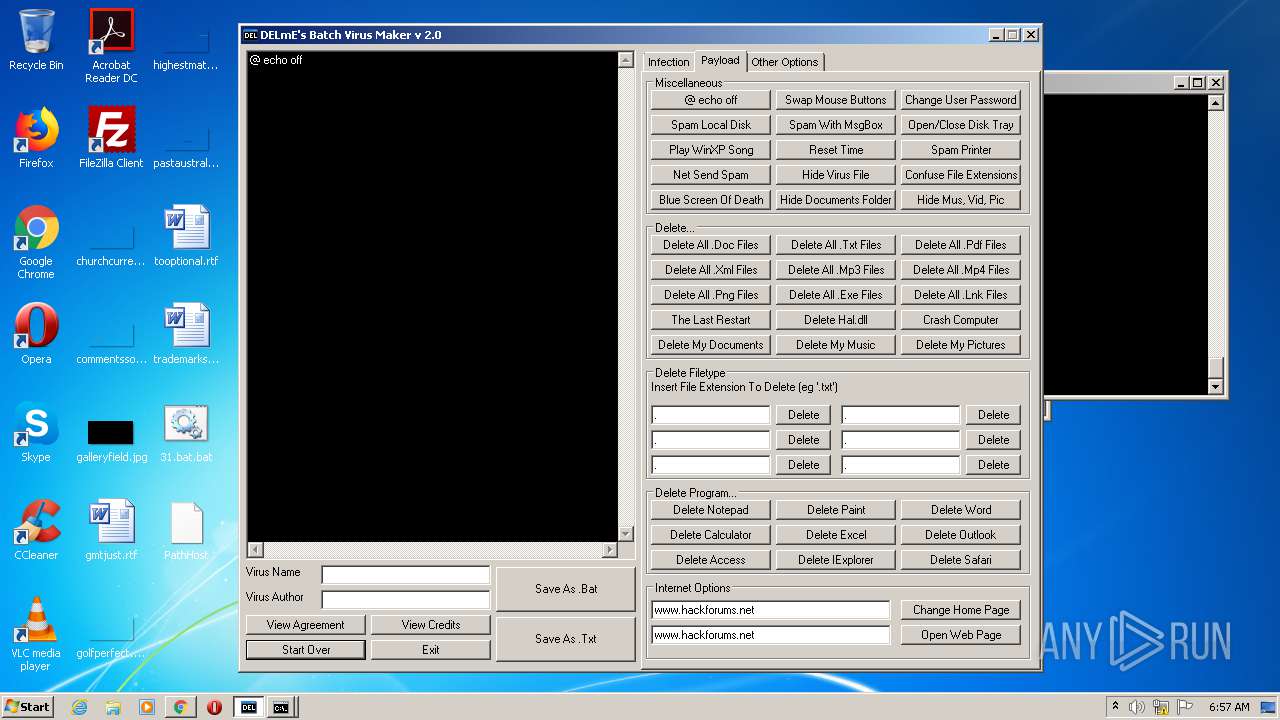Click the Swap Mouse Buttons button

tap(836, 100)
